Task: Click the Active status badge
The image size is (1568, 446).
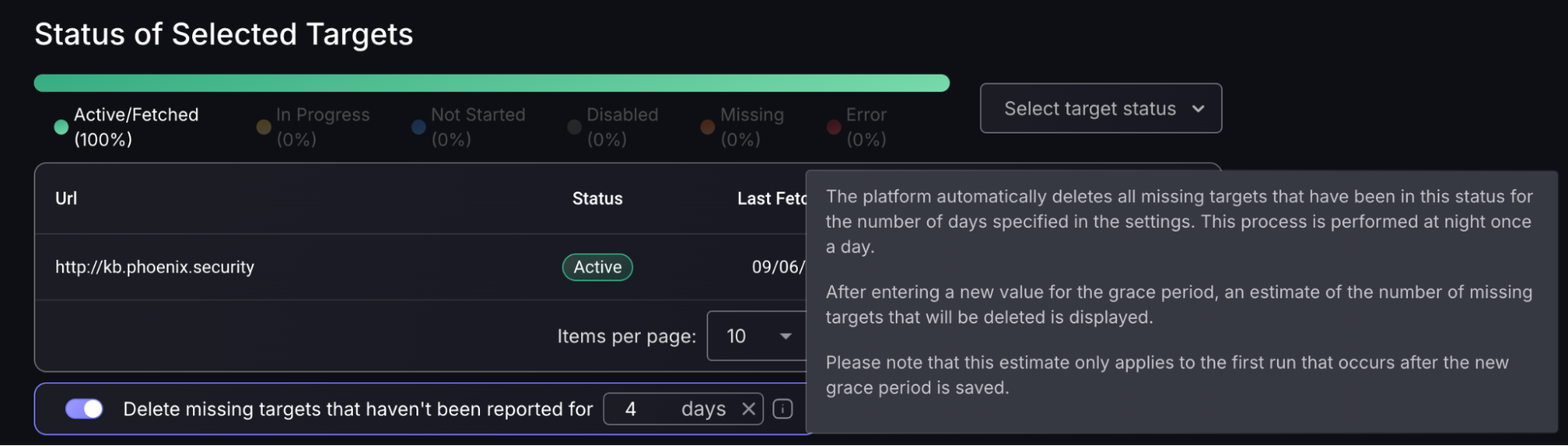Action: 597,267
